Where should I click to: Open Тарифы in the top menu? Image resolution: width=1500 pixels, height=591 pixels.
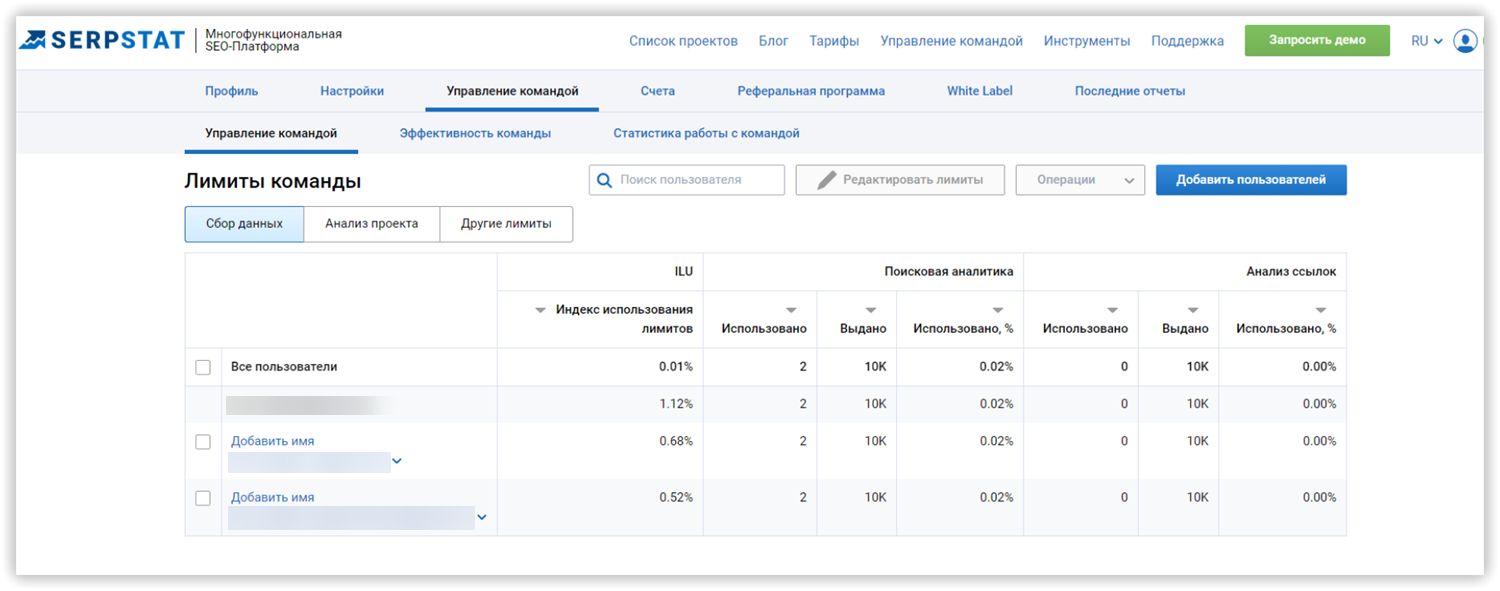tap(834, 41)
